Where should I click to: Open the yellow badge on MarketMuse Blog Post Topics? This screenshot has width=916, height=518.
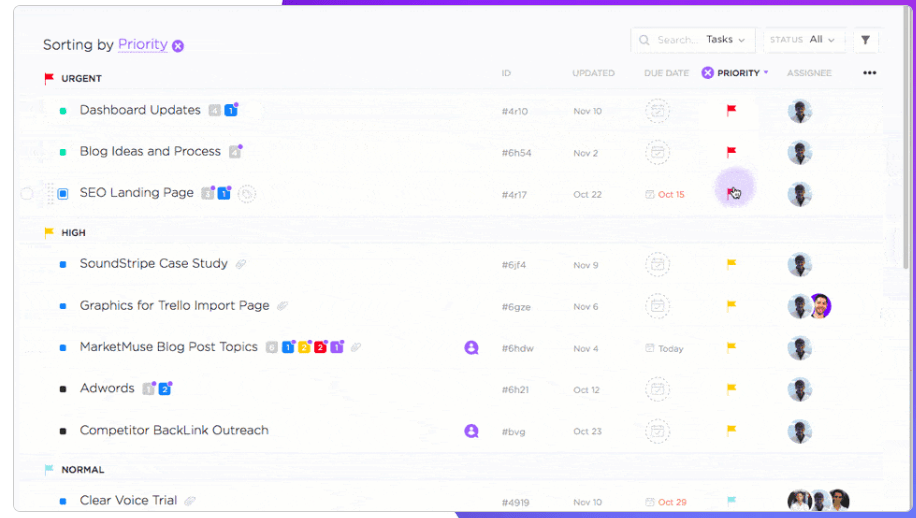coord(304,347)
